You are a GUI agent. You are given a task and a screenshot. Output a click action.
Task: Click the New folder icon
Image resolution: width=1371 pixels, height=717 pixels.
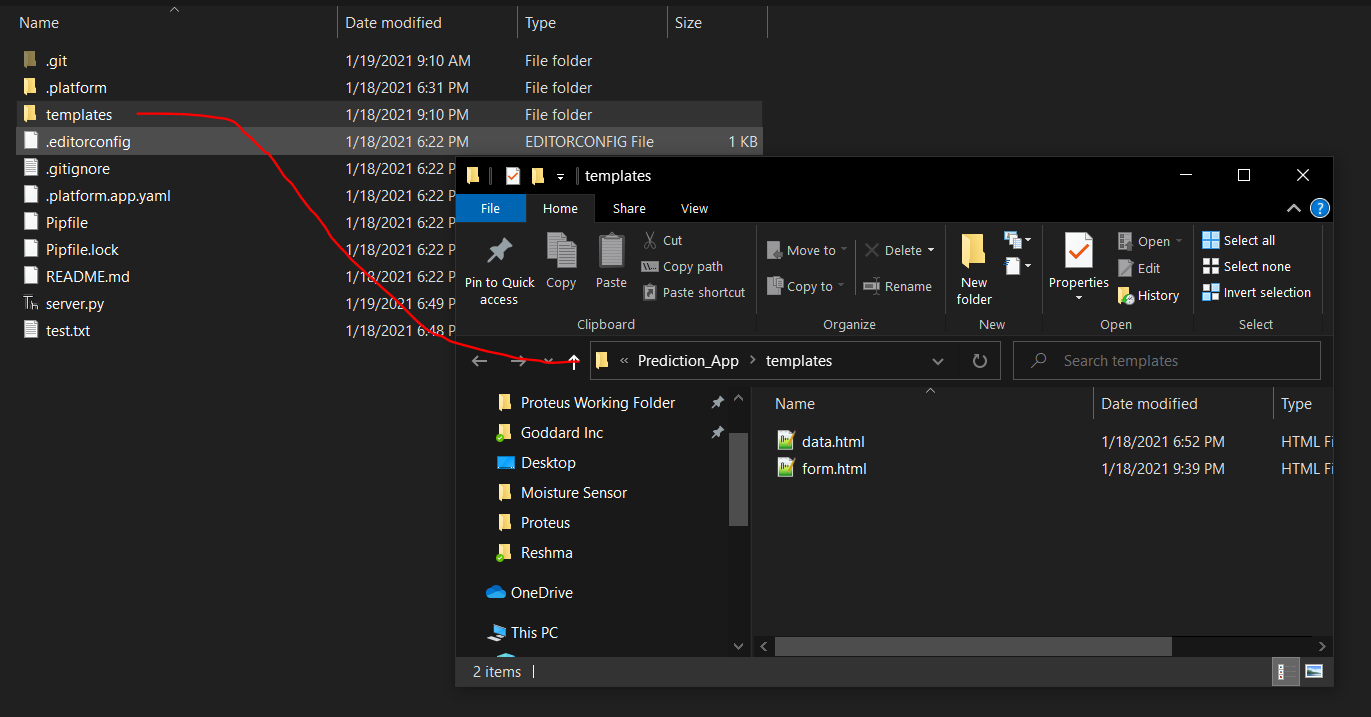[973, 250]
